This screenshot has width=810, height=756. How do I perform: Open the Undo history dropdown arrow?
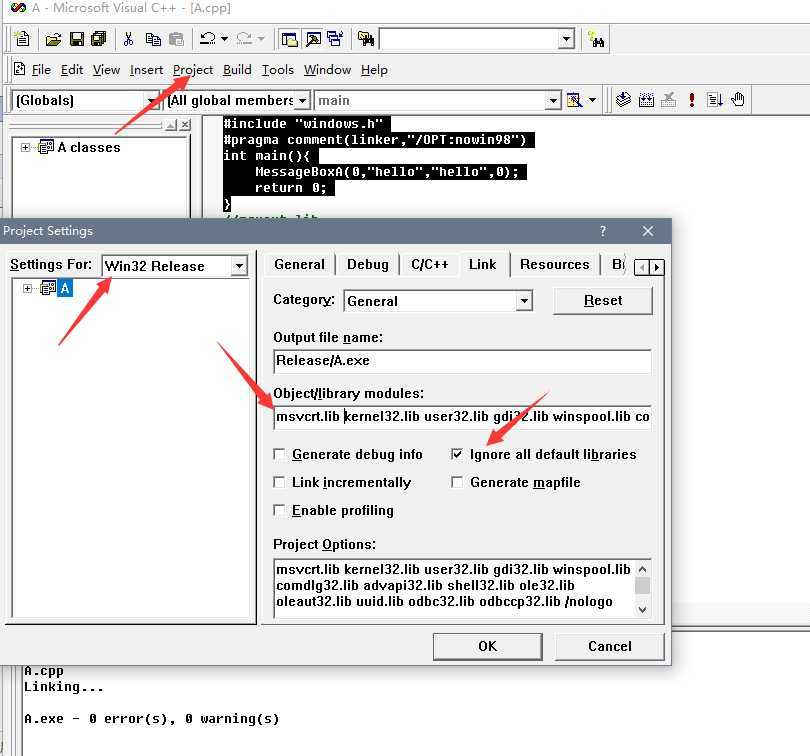click(x=225, y=39)
